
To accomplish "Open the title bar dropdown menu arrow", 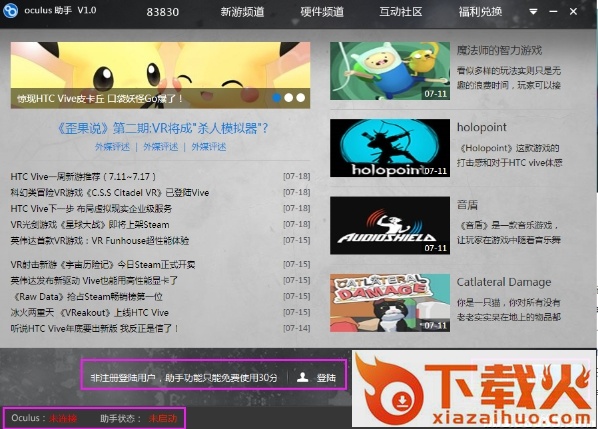I will (x=533, y=12).
